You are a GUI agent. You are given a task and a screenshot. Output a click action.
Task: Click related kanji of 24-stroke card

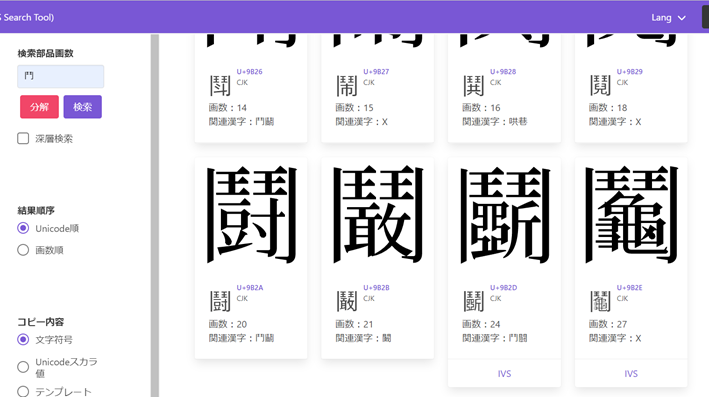tap(518, 338)
